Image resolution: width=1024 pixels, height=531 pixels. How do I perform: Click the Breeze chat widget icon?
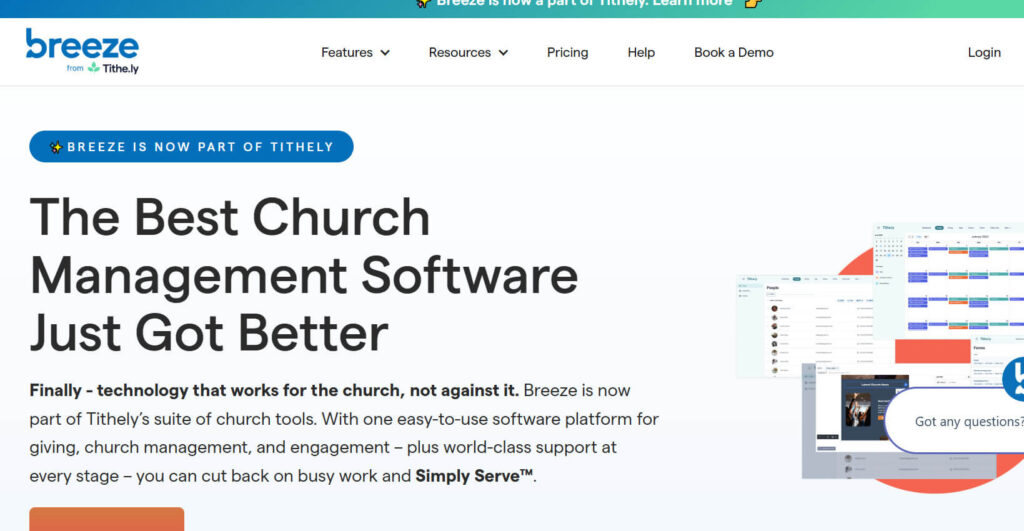[1014, 378]
